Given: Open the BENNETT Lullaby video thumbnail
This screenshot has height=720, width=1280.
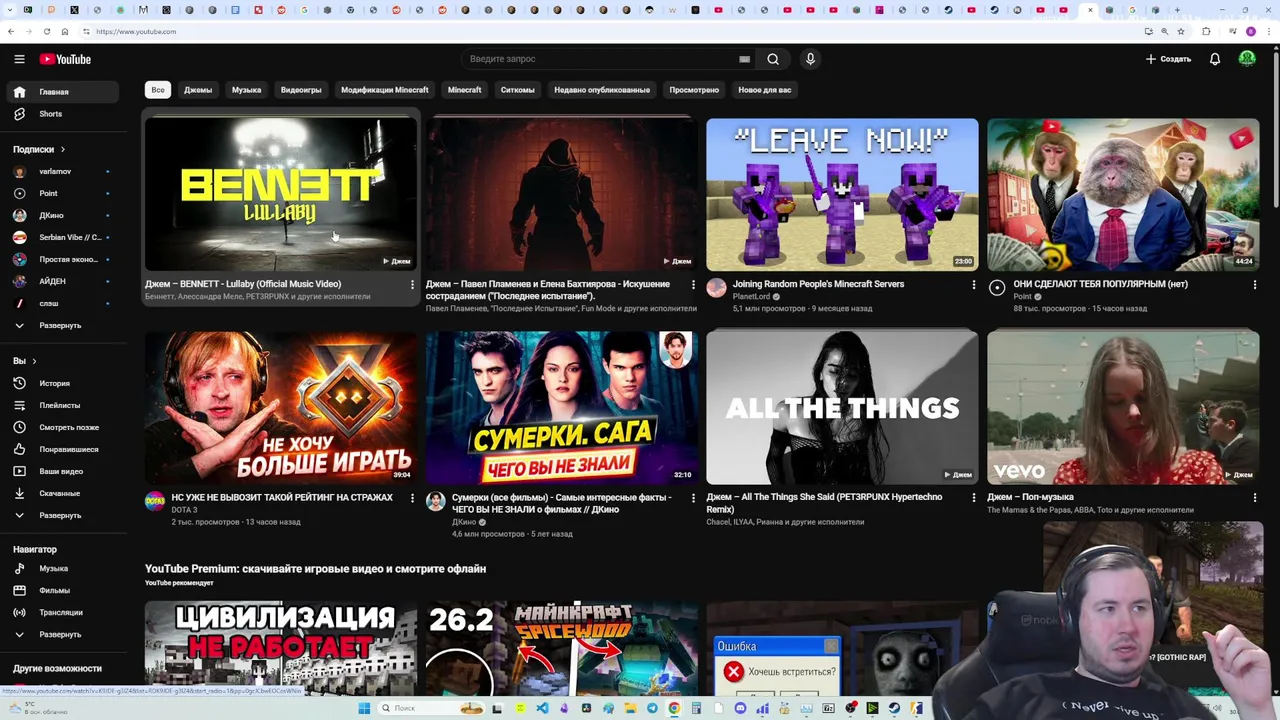Looking at the screenshot, I should coord(281,194).
